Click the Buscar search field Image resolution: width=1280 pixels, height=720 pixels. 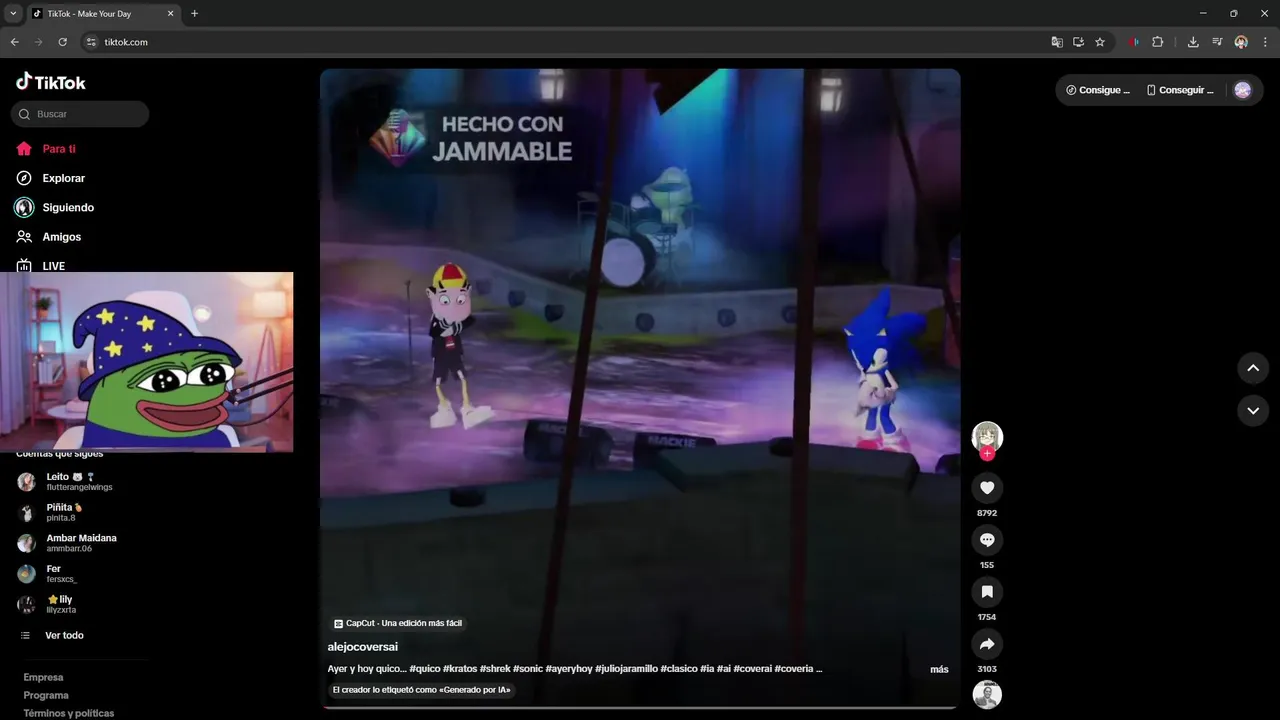point(80,114)
